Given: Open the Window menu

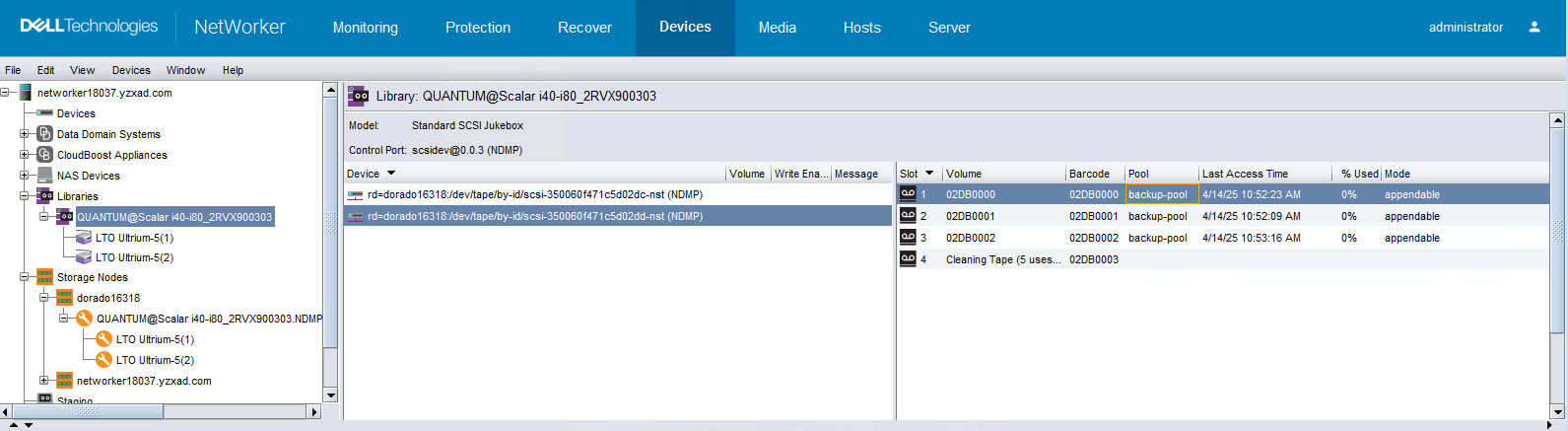Looking at the screenshot, I should 185,70.
